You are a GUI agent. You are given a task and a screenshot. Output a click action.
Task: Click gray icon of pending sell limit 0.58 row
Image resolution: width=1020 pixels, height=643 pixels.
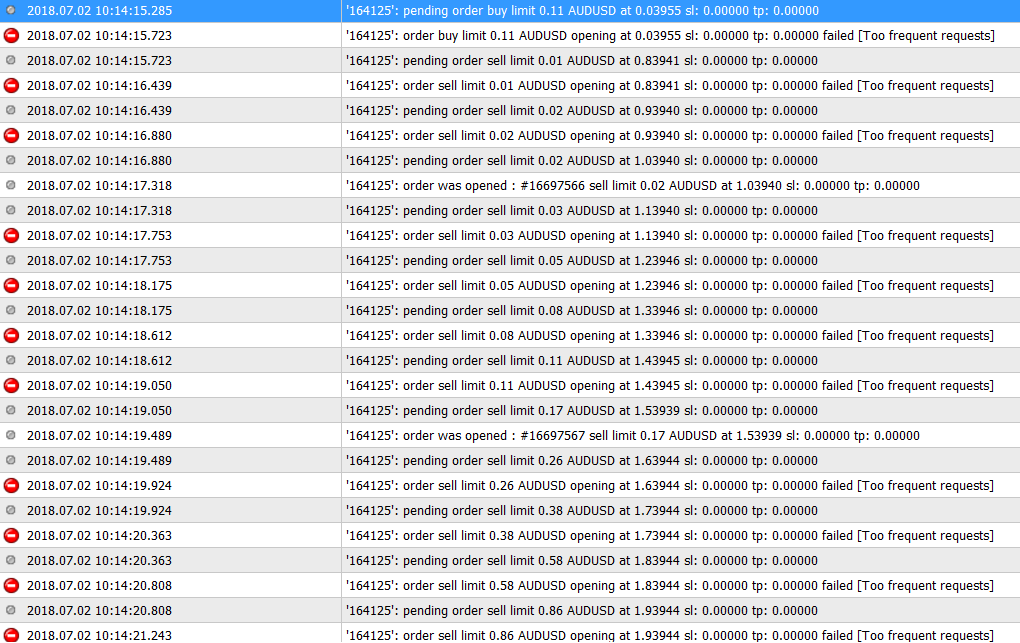click(10, 560)
